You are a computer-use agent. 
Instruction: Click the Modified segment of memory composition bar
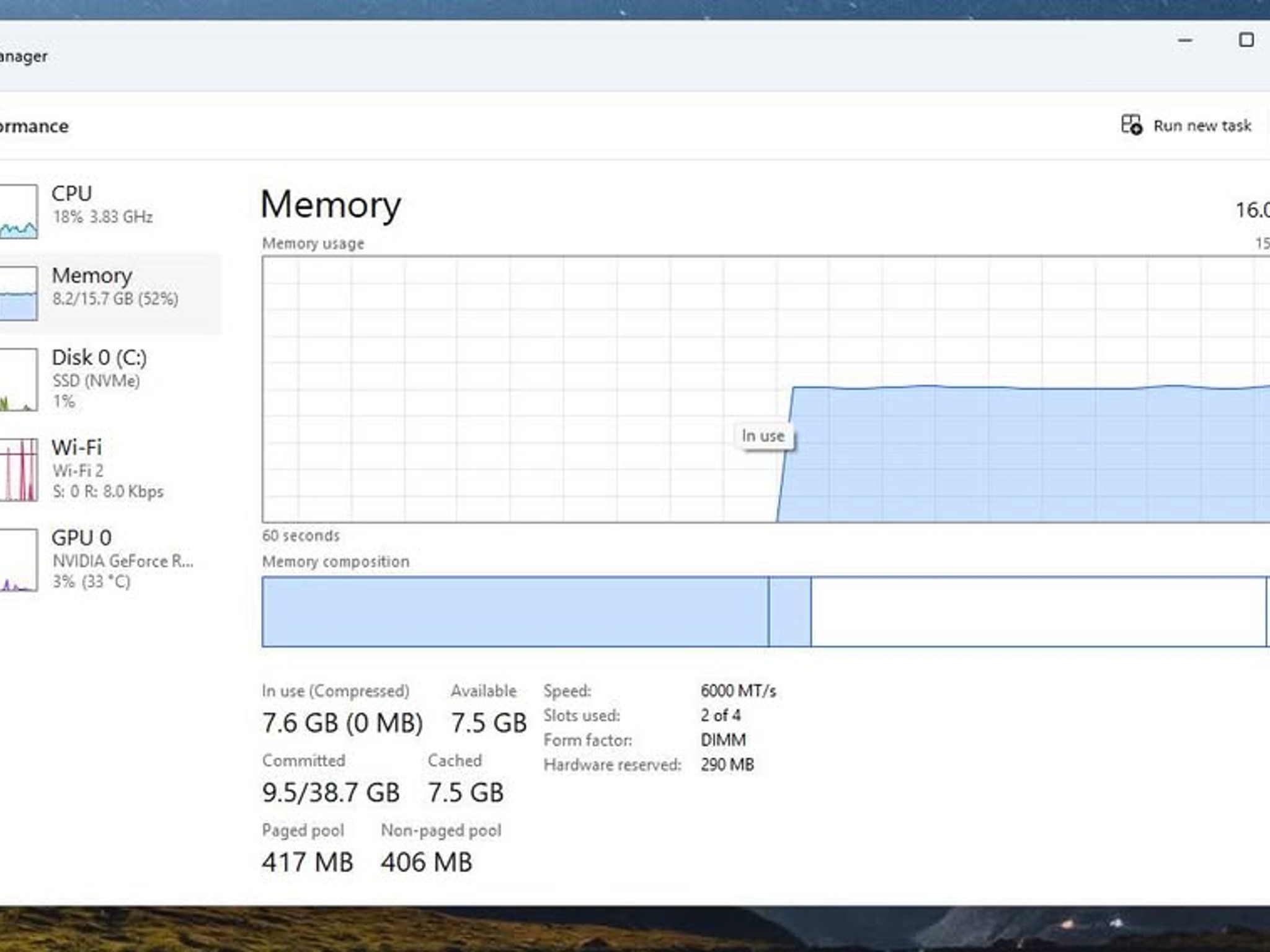[790, 612]
